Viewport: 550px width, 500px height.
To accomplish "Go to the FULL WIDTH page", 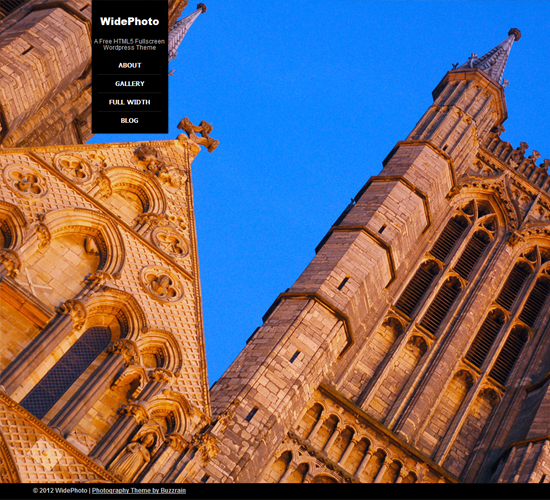I will pos(129,102).
